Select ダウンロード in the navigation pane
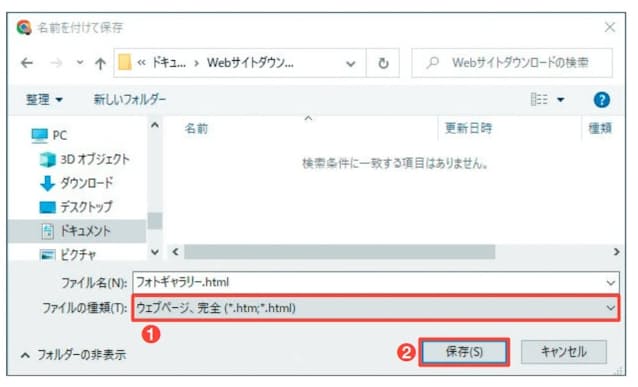Viewport: 638px width, 387px height. (86, 183)
